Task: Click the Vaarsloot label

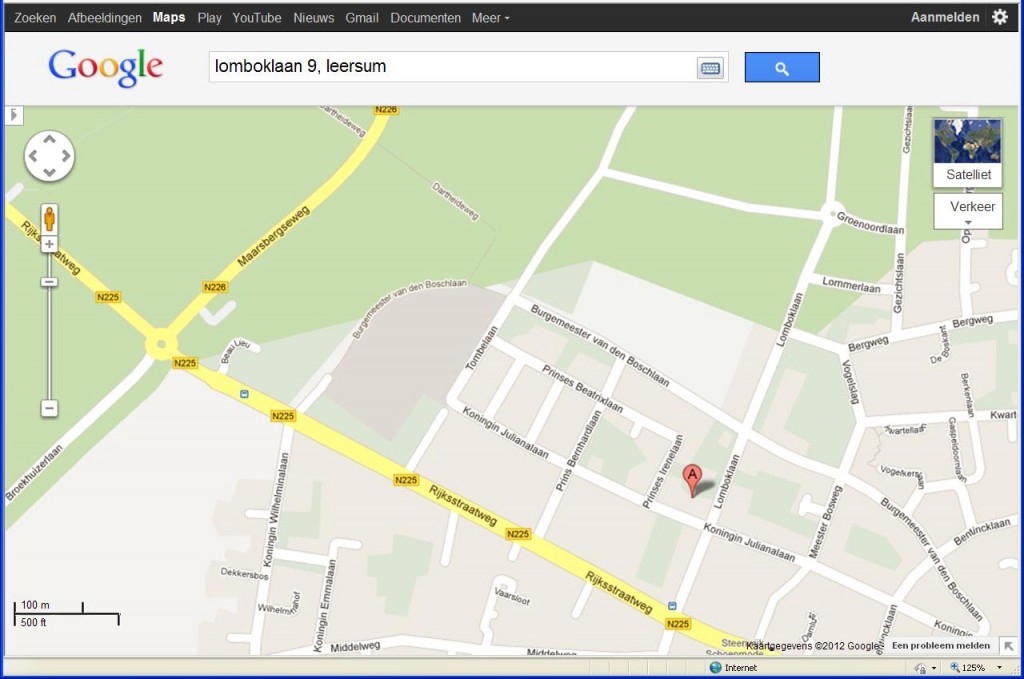Action: pyautogui.click(x=512, y=595)
